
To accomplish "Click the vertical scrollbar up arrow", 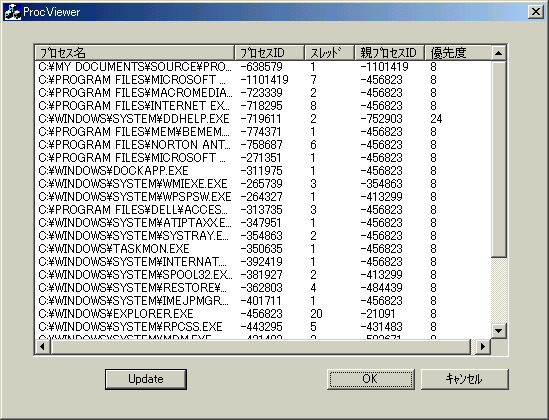I will [499, 53].
